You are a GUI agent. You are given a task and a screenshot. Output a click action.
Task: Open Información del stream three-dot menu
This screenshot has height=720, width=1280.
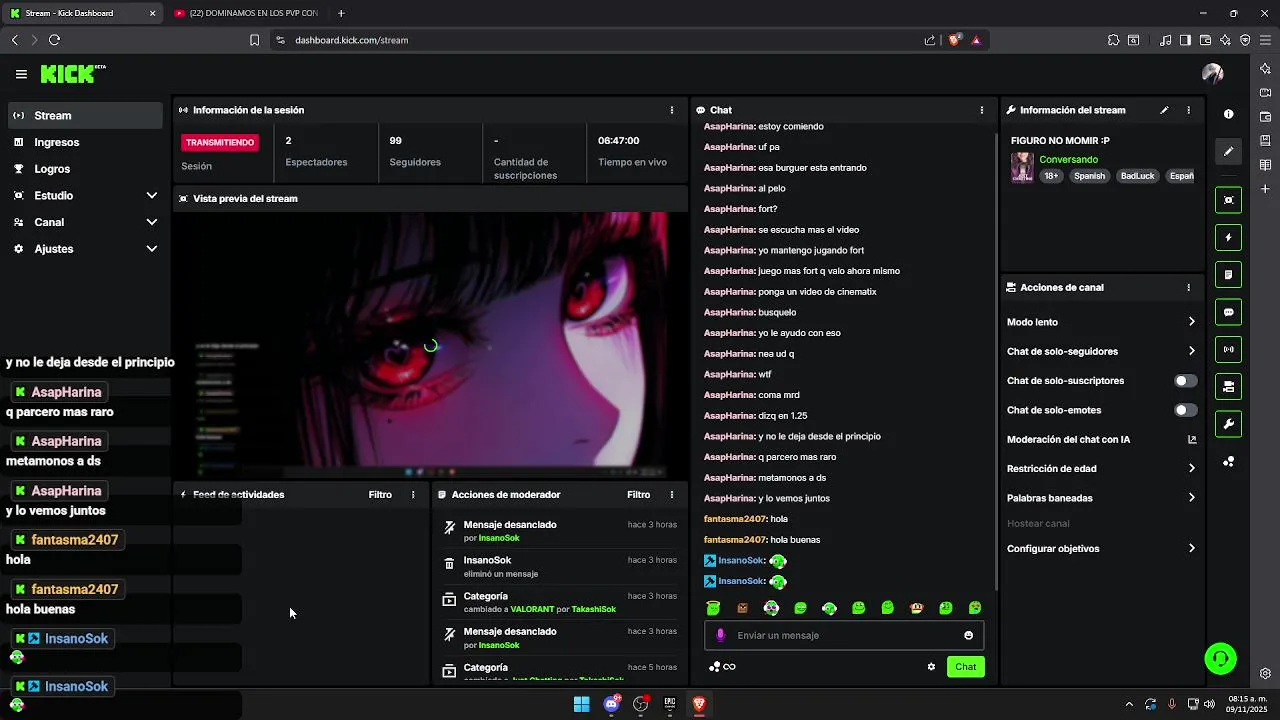click(x=1188, y=110)
